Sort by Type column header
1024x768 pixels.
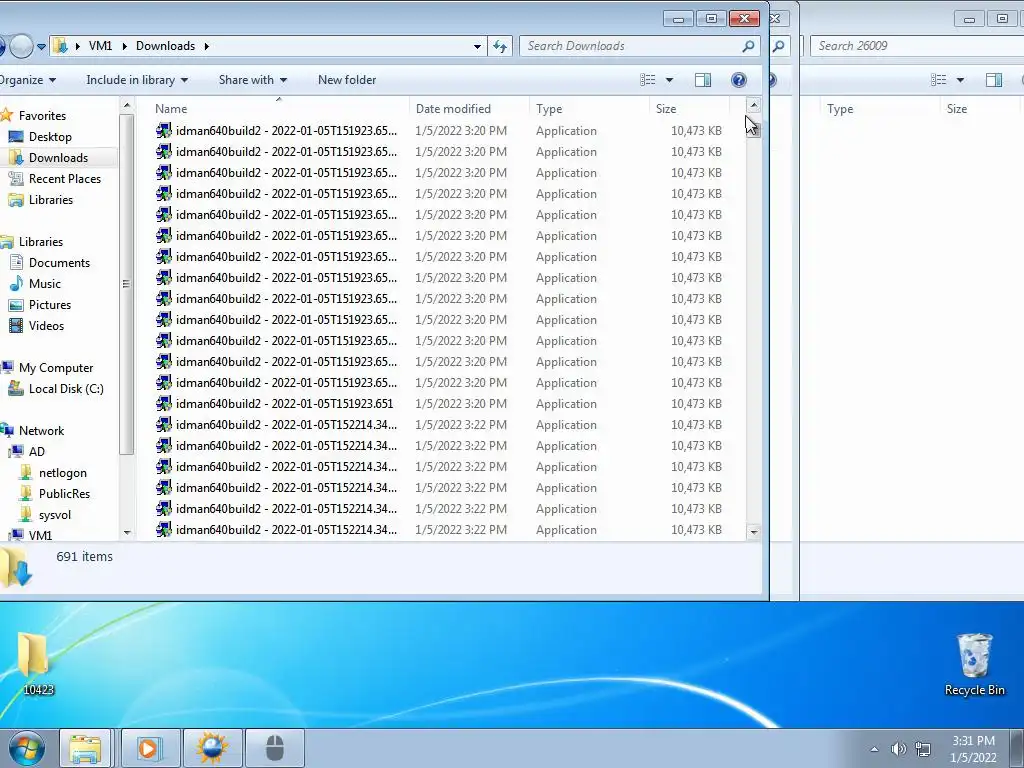tap(590, 109)
